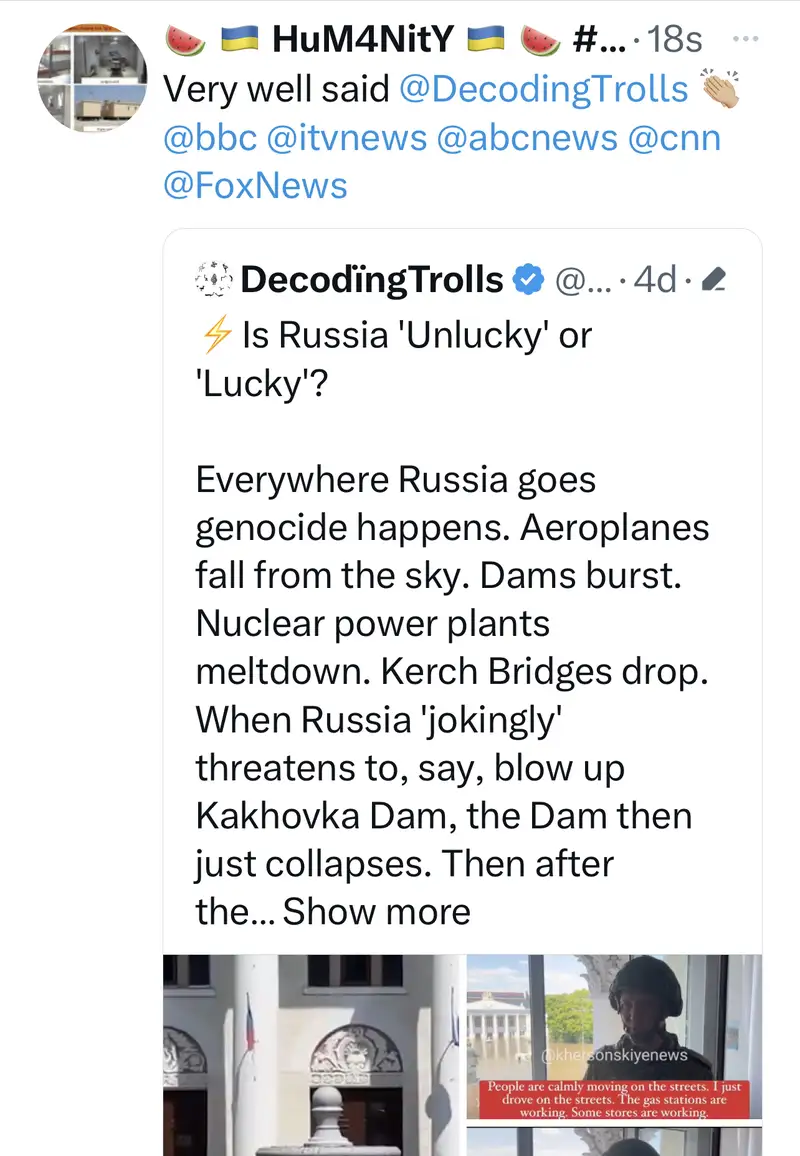Open the partially visible bottom-right thumbnail
Screen dimensions: 800x1156
(613, 1142)
